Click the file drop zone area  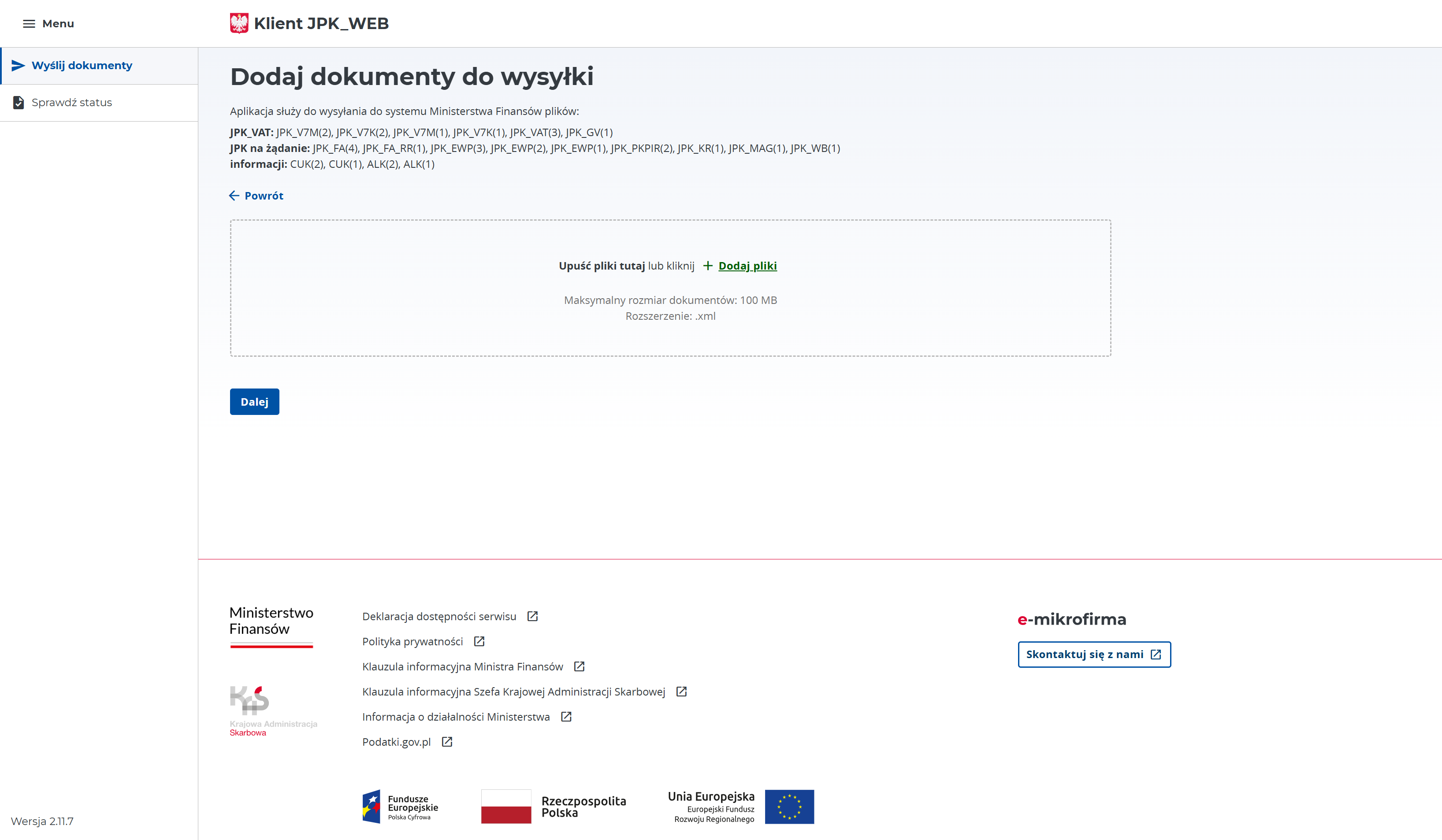click(x=671, y=288)
